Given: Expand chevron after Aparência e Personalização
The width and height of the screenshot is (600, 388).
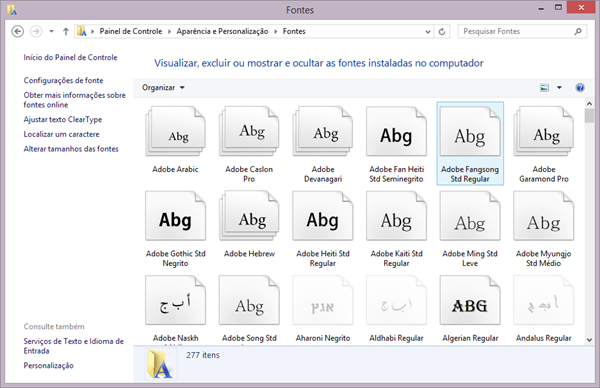Looking at the screenshot, I should click(x=276, y=31).
